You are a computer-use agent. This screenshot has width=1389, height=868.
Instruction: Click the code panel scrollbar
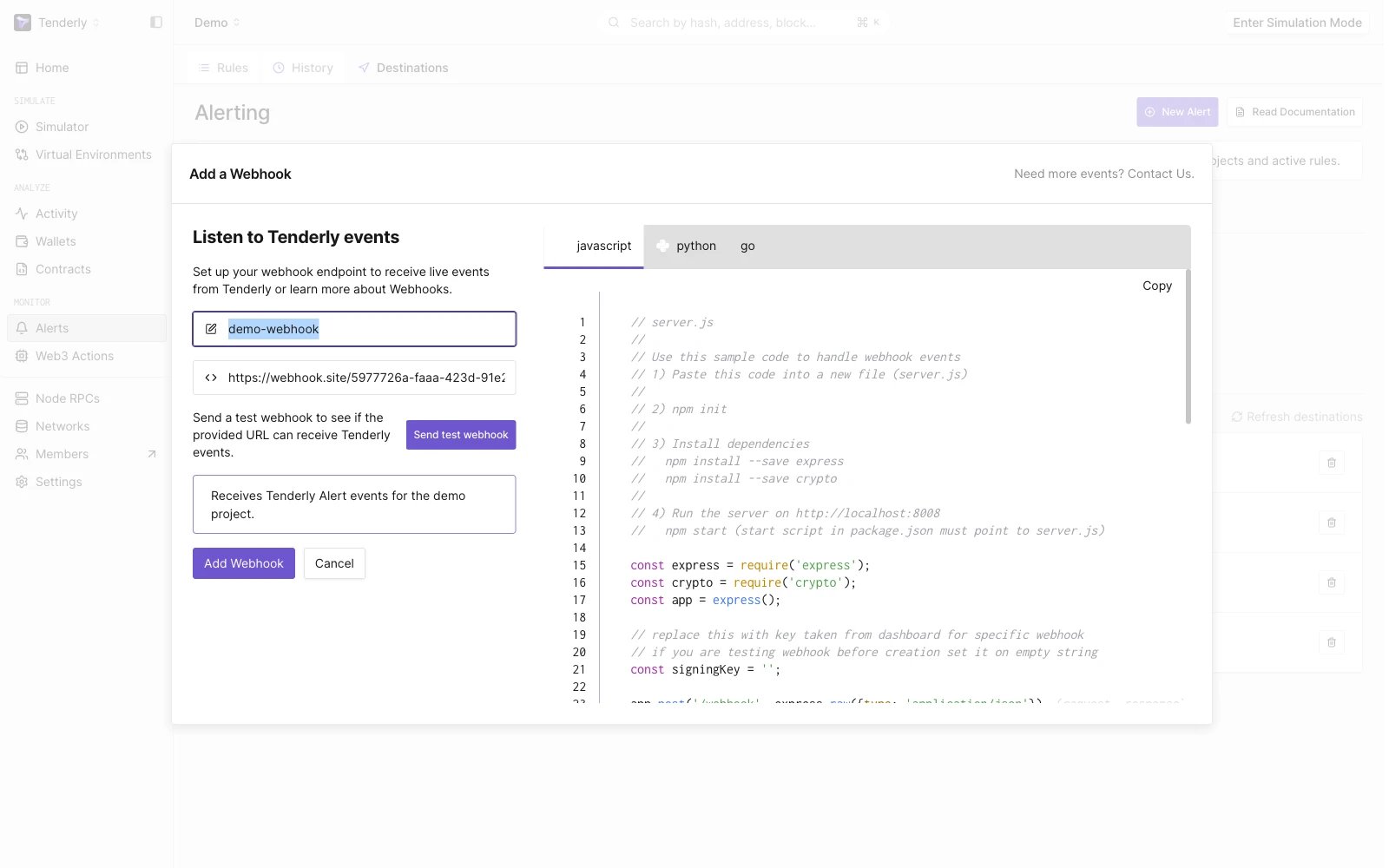tap(1188, 347)
